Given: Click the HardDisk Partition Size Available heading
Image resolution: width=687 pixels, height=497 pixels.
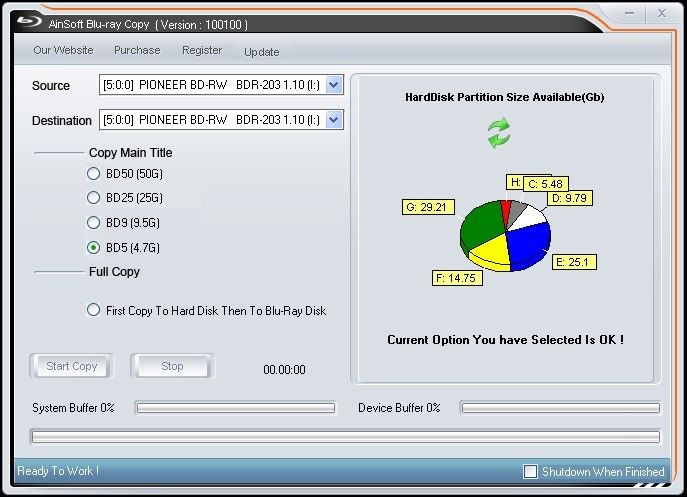Looking at the screenshot, I should 504,97.
